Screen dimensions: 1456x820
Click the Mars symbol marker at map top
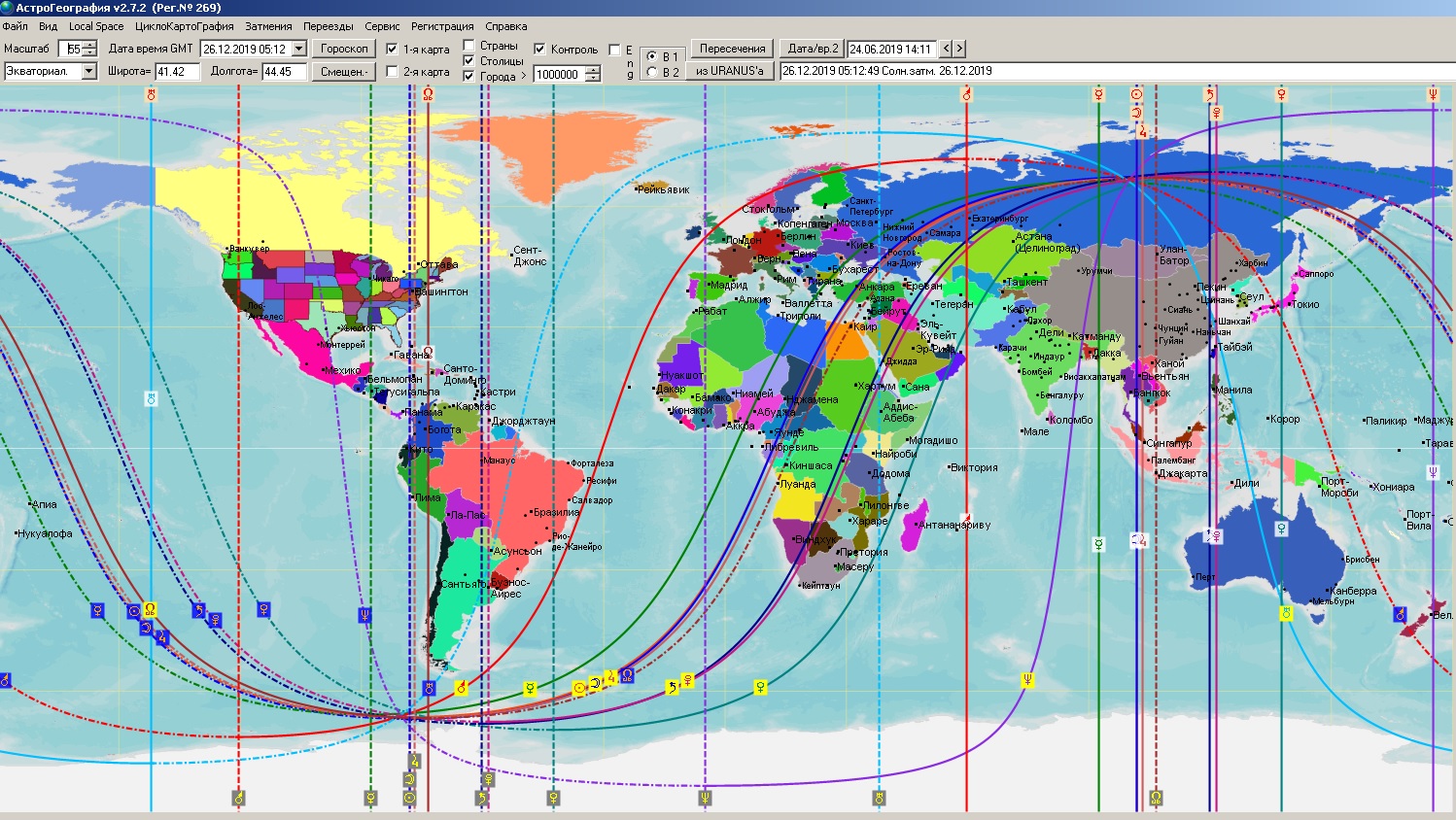click(x=966, y=94)
